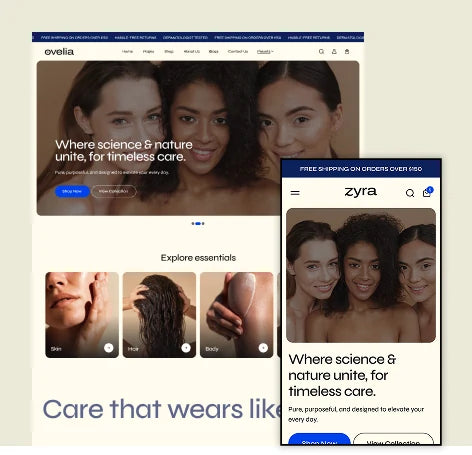
Task: Click the search icon beside the zyra logo
Action: pyautogui.click(x=410, y=193)
